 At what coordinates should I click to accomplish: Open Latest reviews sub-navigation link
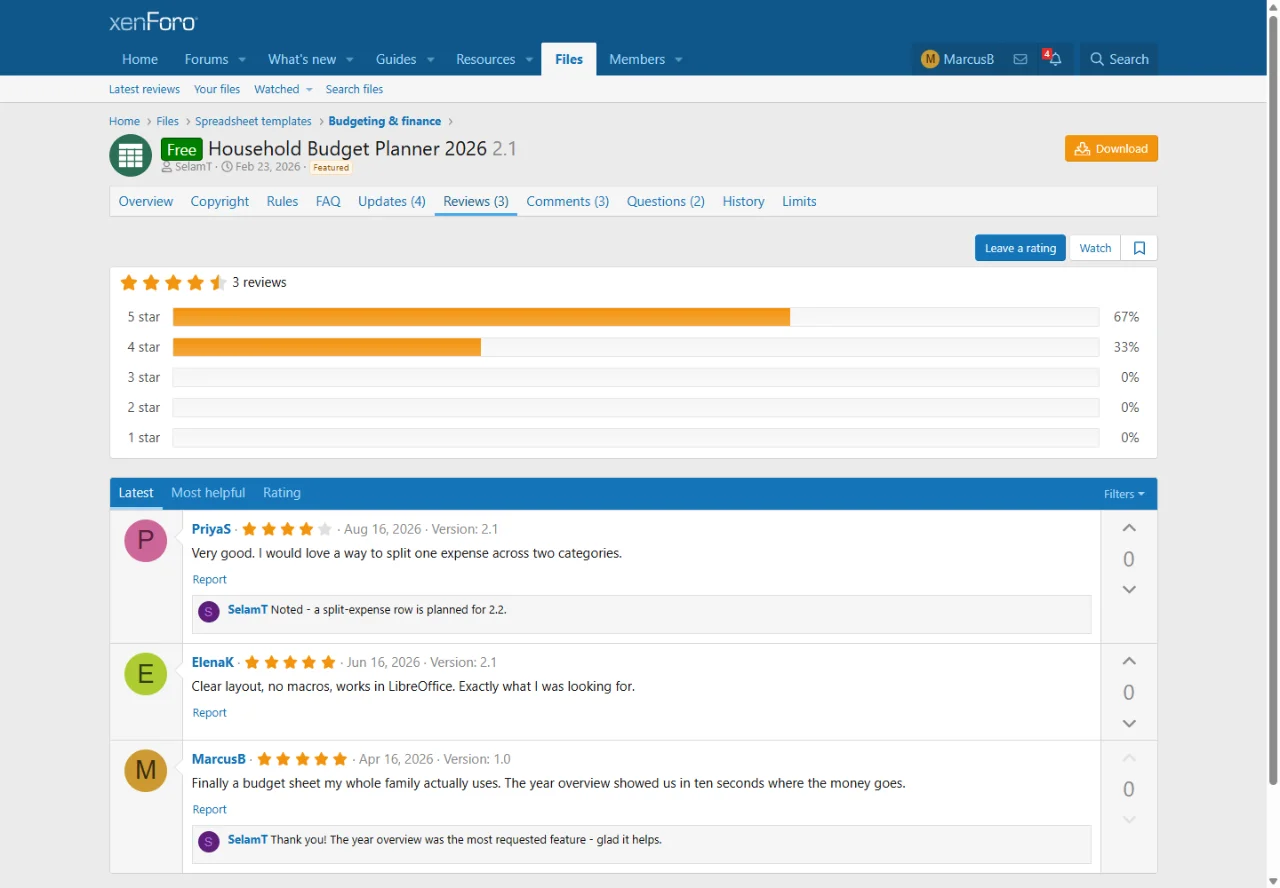point(144,90)
